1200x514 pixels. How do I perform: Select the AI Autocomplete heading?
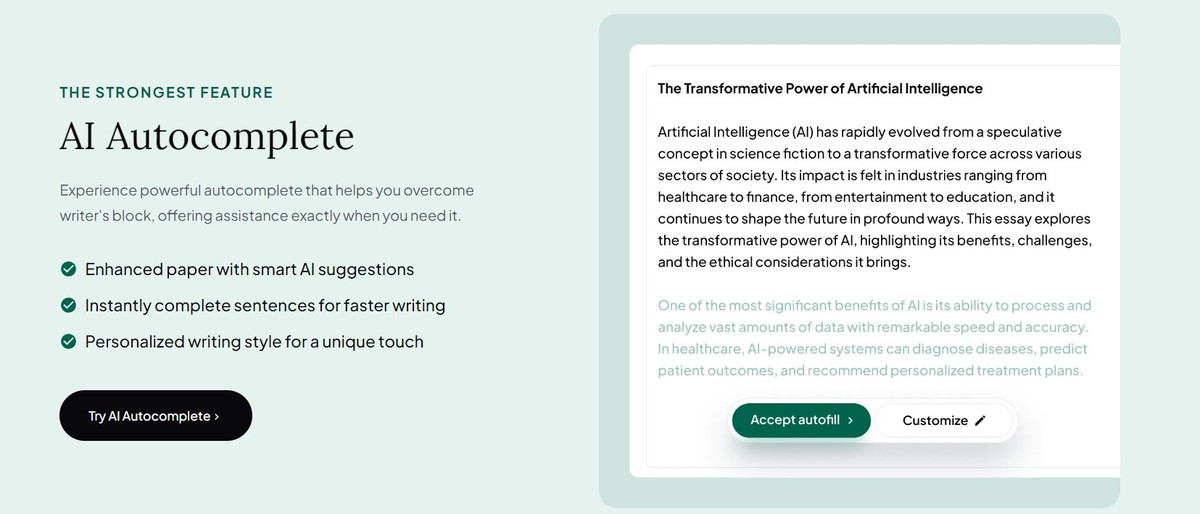(207, 136)
